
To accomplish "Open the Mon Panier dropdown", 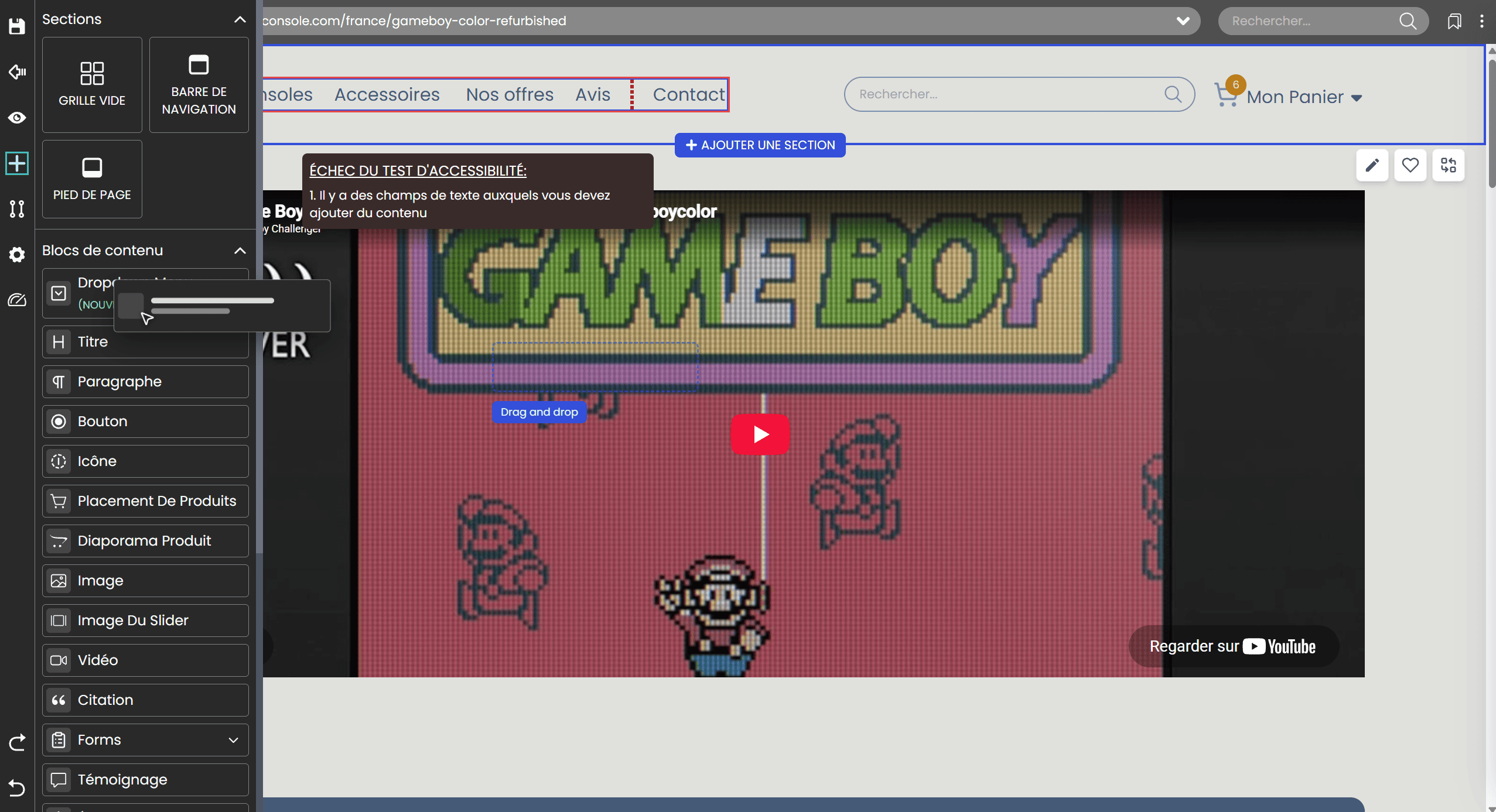I will [1304, 97].
